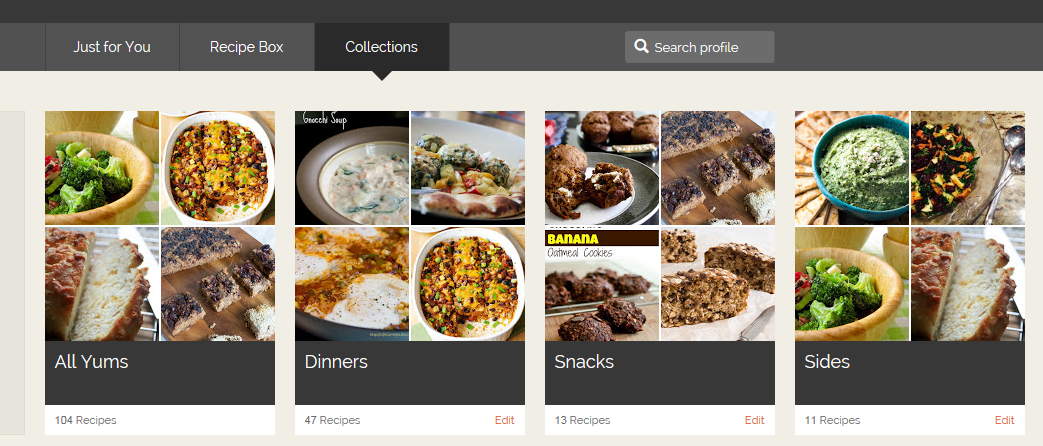
Task: Click the 104 Recipes count under All Yums
Action: [x=85, y=420]
